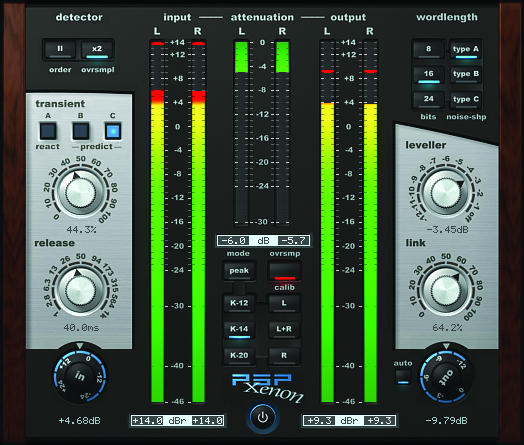Toggle the auto output button
This screenshot has width=524, height=445.
(x=403, y=377)
